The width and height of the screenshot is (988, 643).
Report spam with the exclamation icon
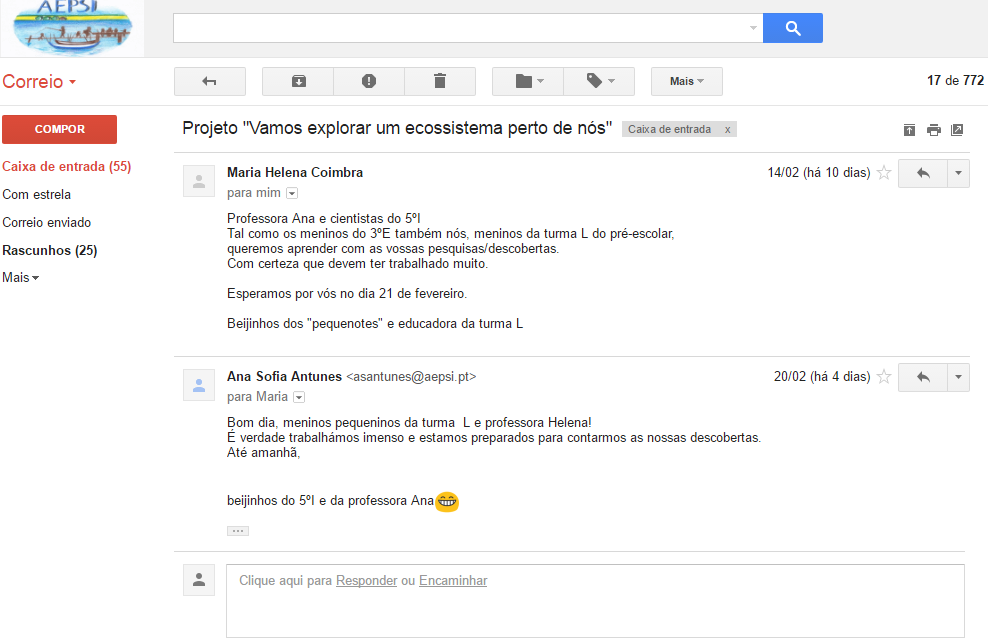[x=369, y=81]
